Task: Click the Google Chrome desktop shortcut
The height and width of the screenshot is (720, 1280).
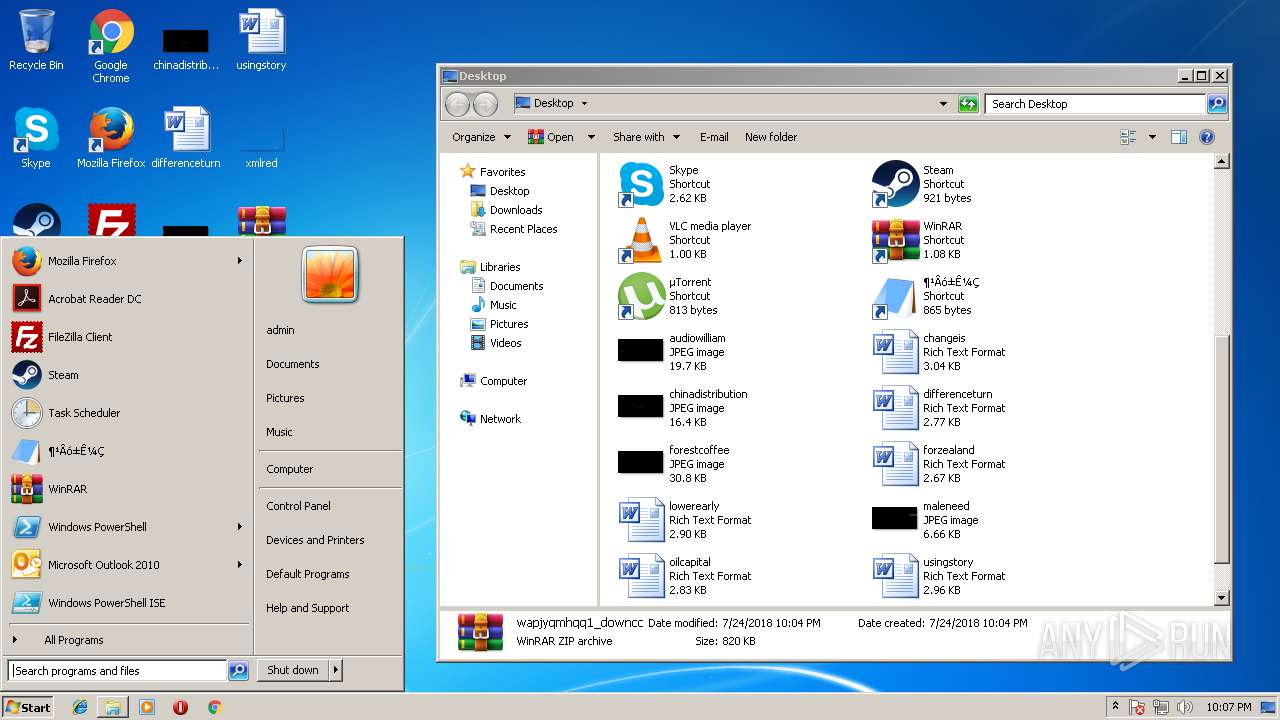Action: pyautogui.click(x=111, y=47)
